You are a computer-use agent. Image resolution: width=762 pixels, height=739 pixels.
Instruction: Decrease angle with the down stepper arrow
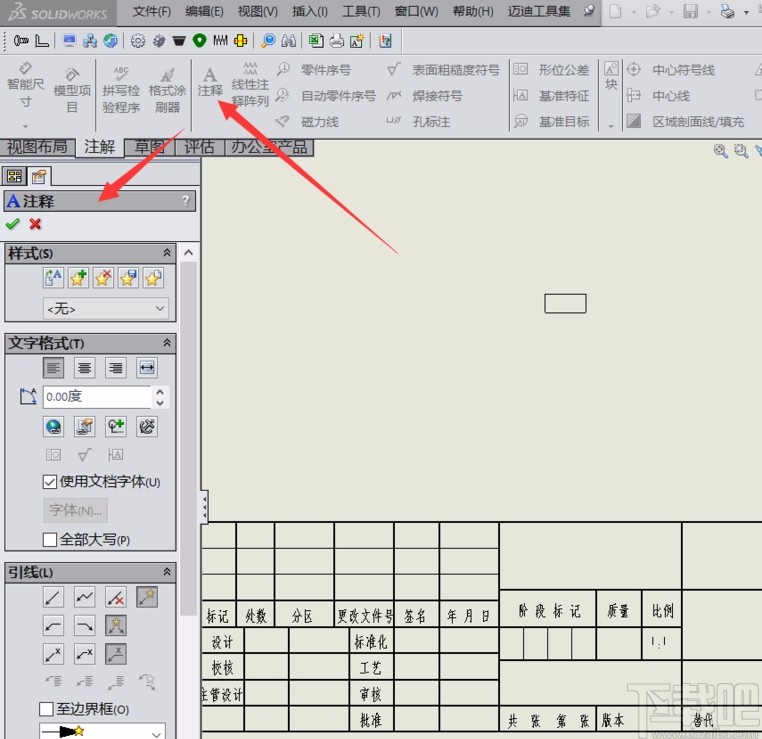click(160, 403)
